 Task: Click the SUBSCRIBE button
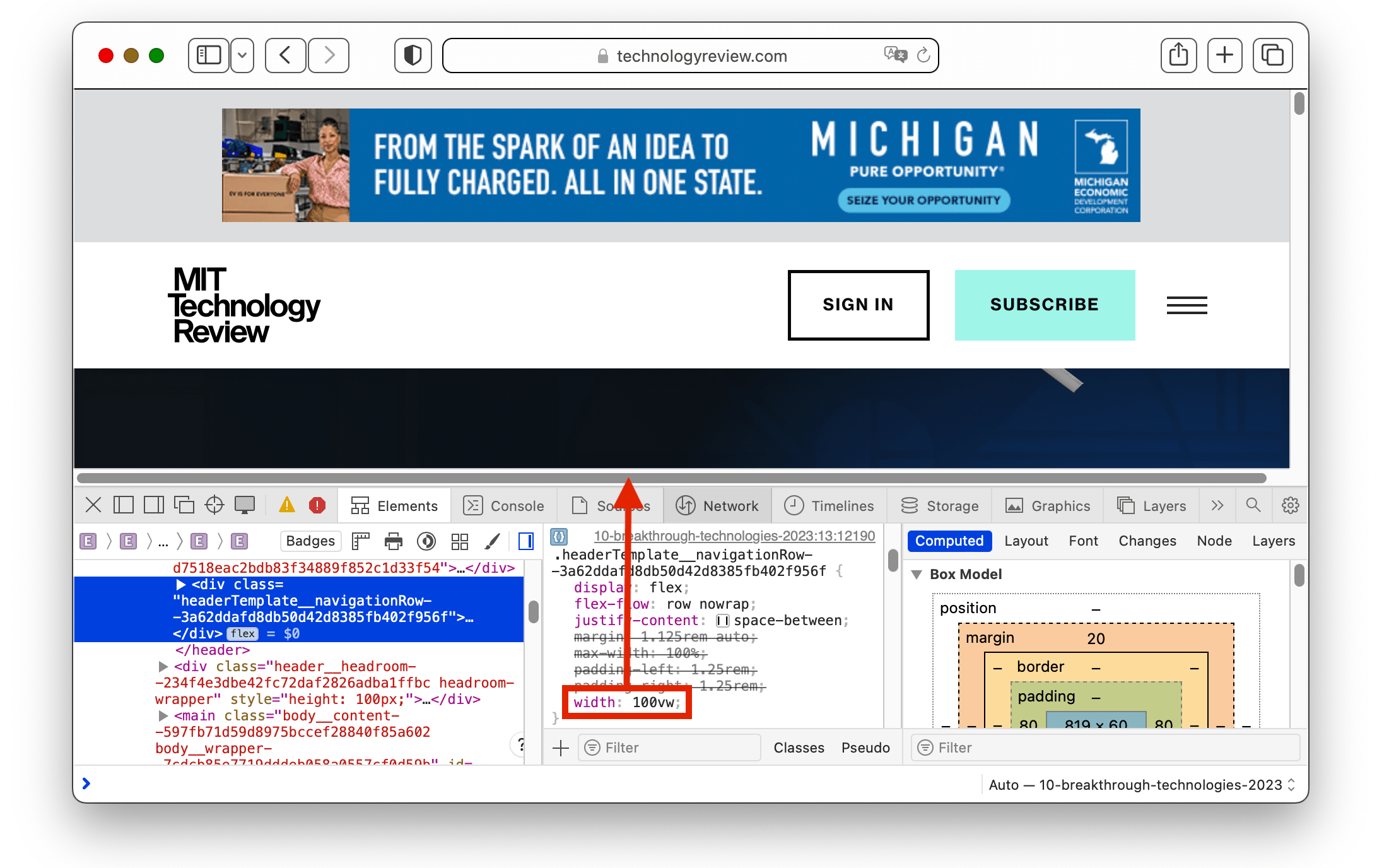tap(1045, 305)
